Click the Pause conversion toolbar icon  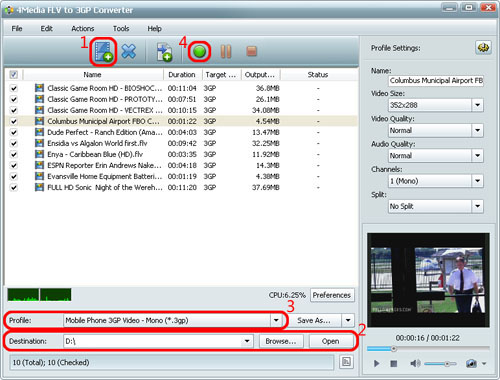pos(226,52)
